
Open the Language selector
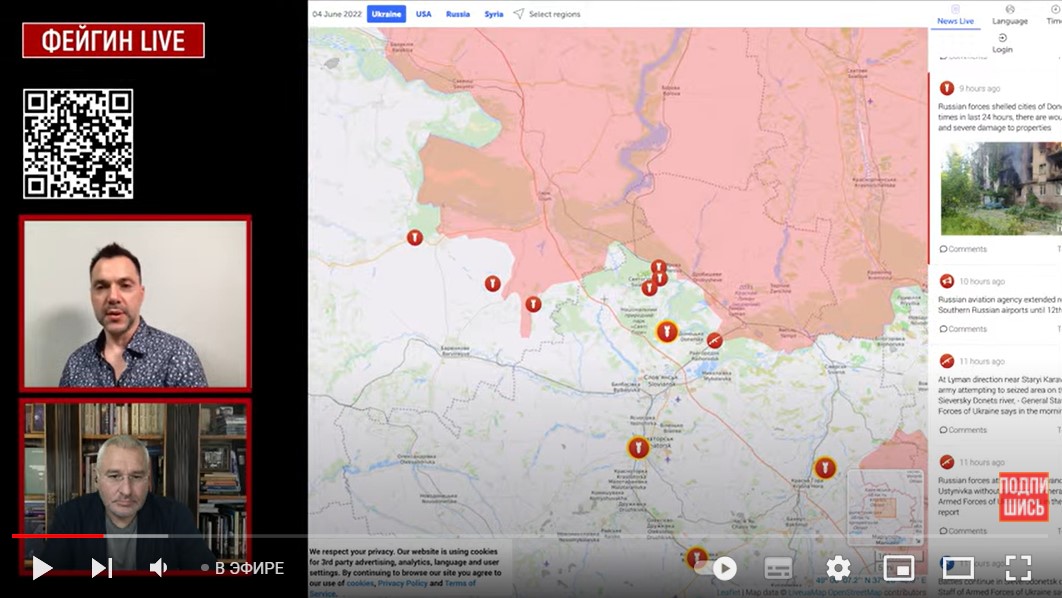coord(1009,15)
